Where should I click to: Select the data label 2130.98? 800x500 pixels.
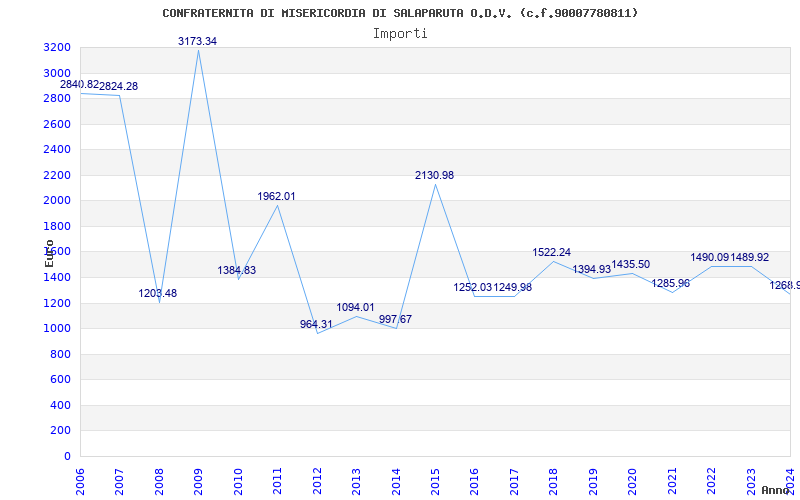pyautogui.click(x=434, y=176)
